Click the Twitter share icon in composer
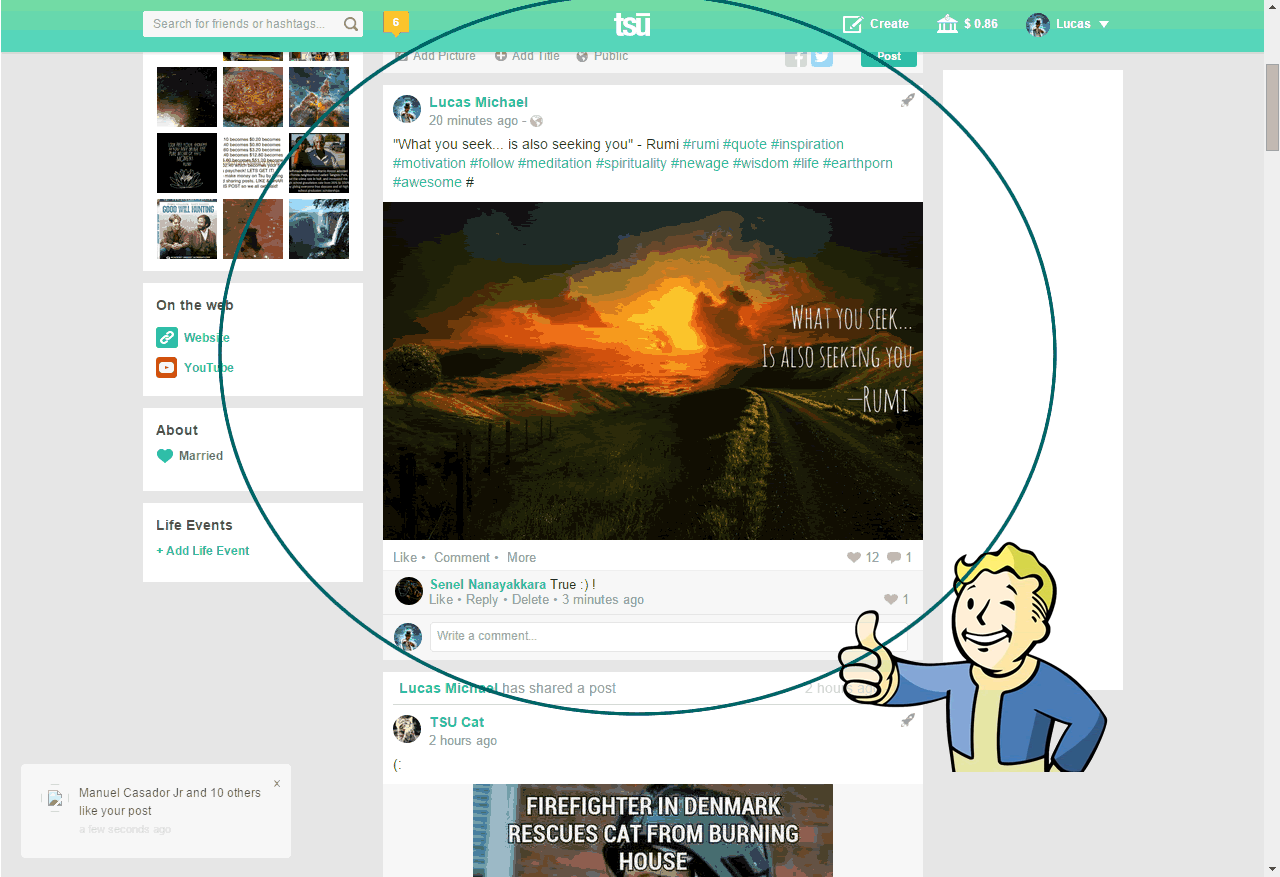The height and width of the screenshot is (877, 1280). 822,58
